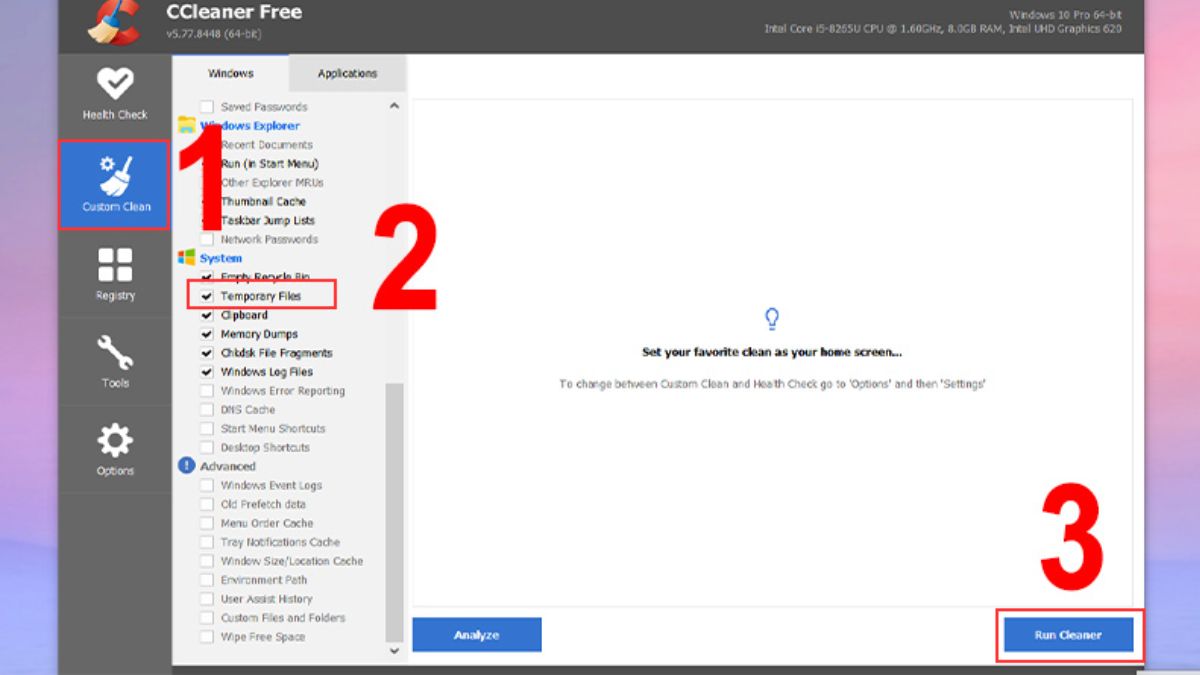Enable Window Size/Location Cache checkbox
The width and height of the screenshot is (1200, 675).
207,561
